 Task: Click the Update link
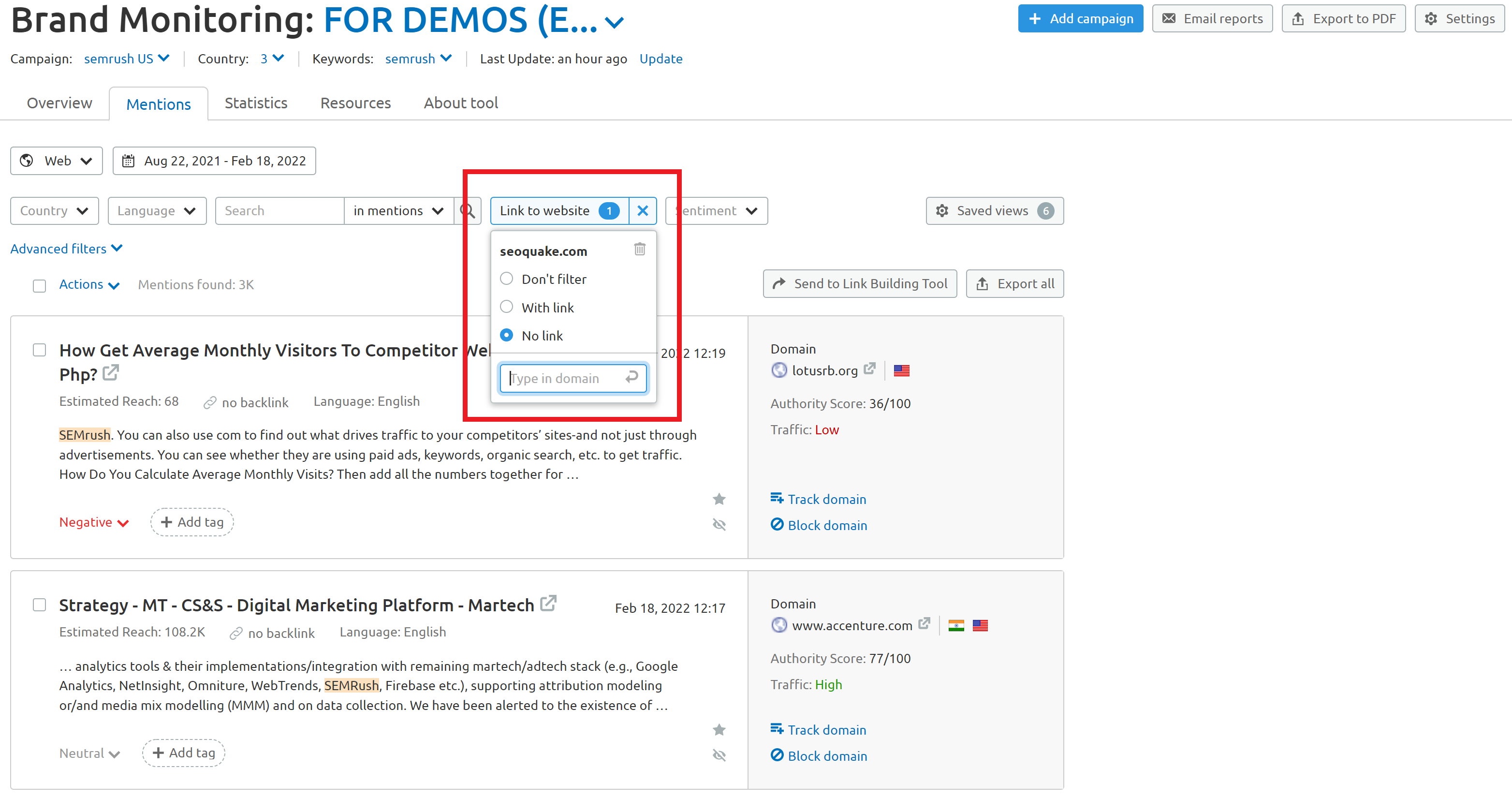click(661, 59)
